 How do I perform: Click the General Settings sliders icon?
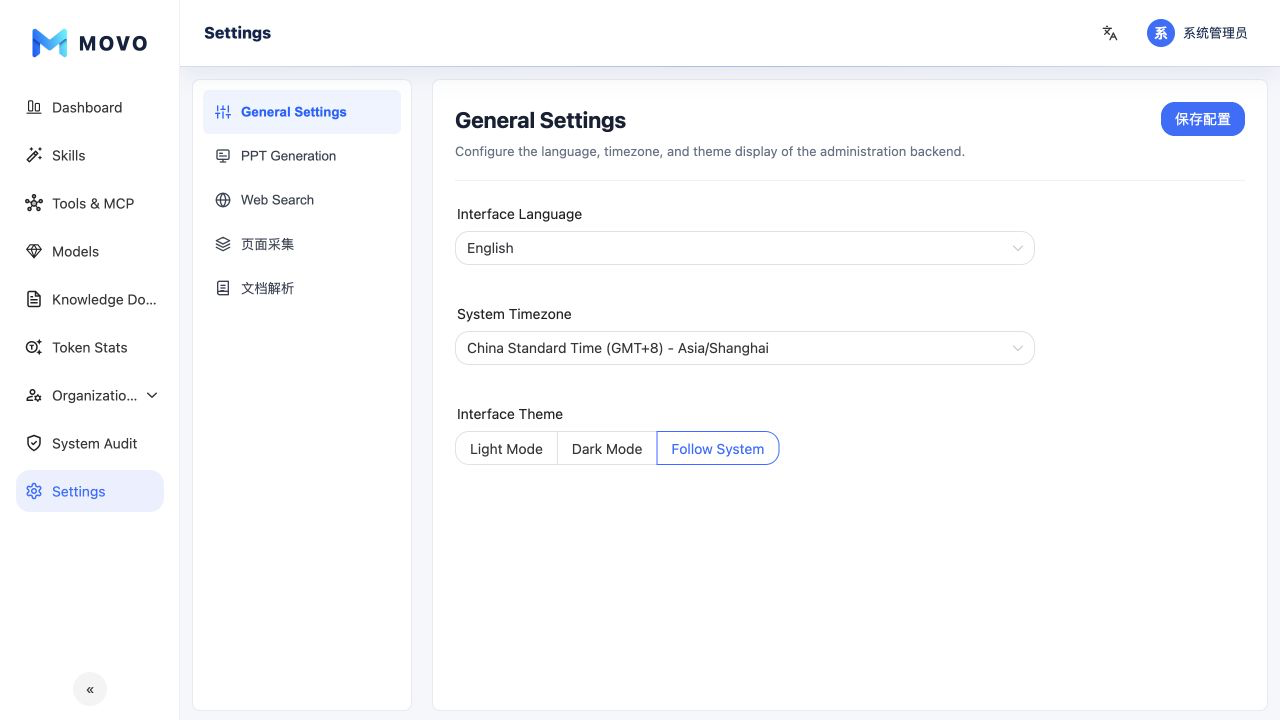pyautogui.click(x=223, y=112)
